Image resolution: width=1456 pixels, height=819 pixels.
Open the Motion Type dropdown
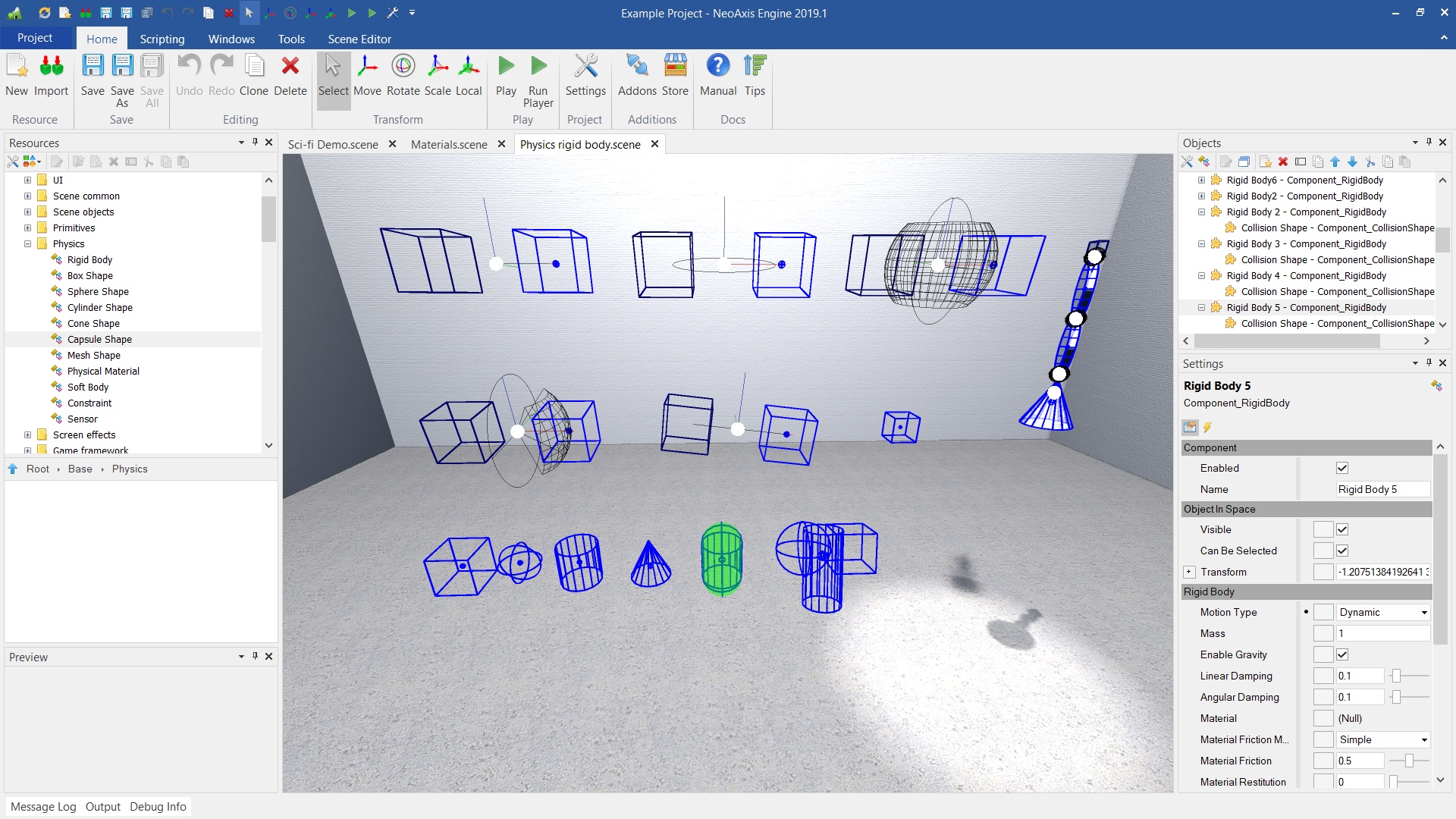click(1383, 612)
